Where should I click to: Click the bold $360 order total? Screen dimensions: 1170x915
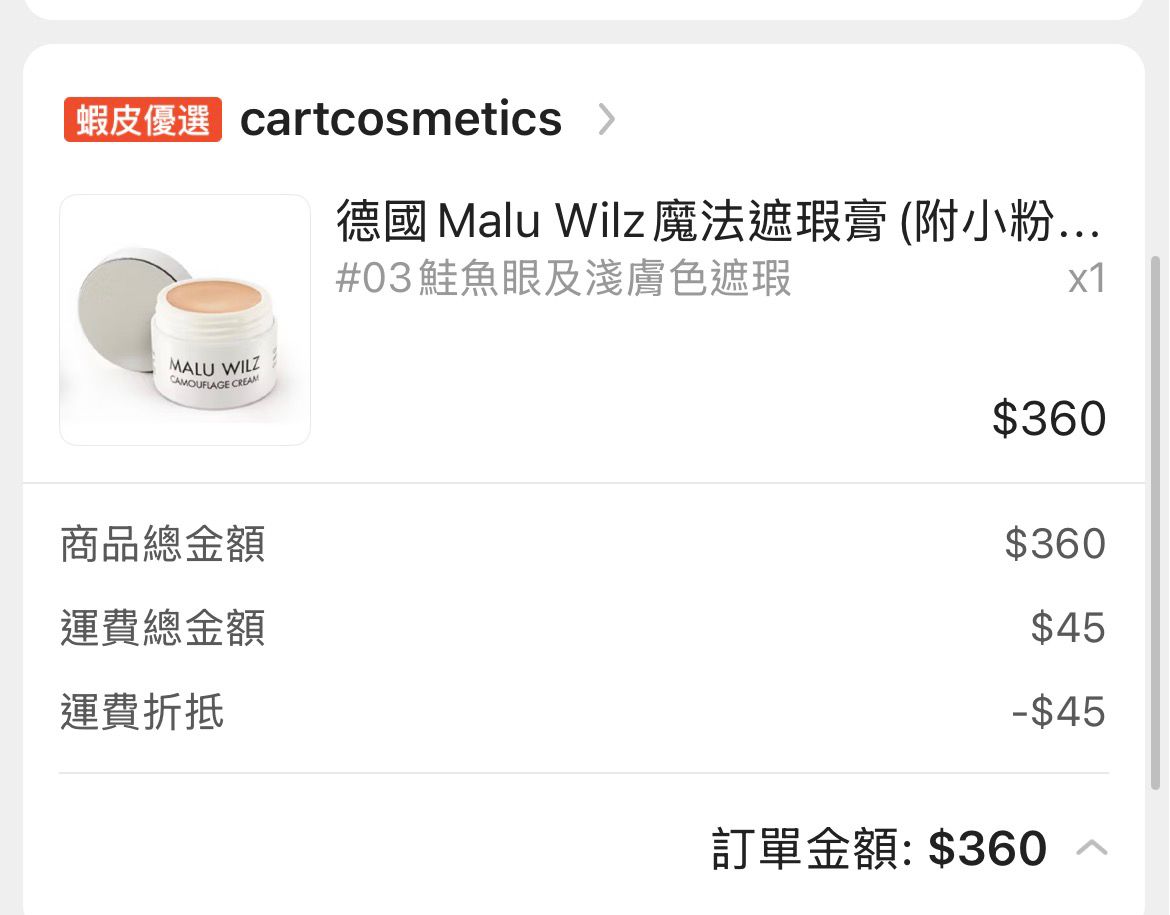click(x=987, y=849)
